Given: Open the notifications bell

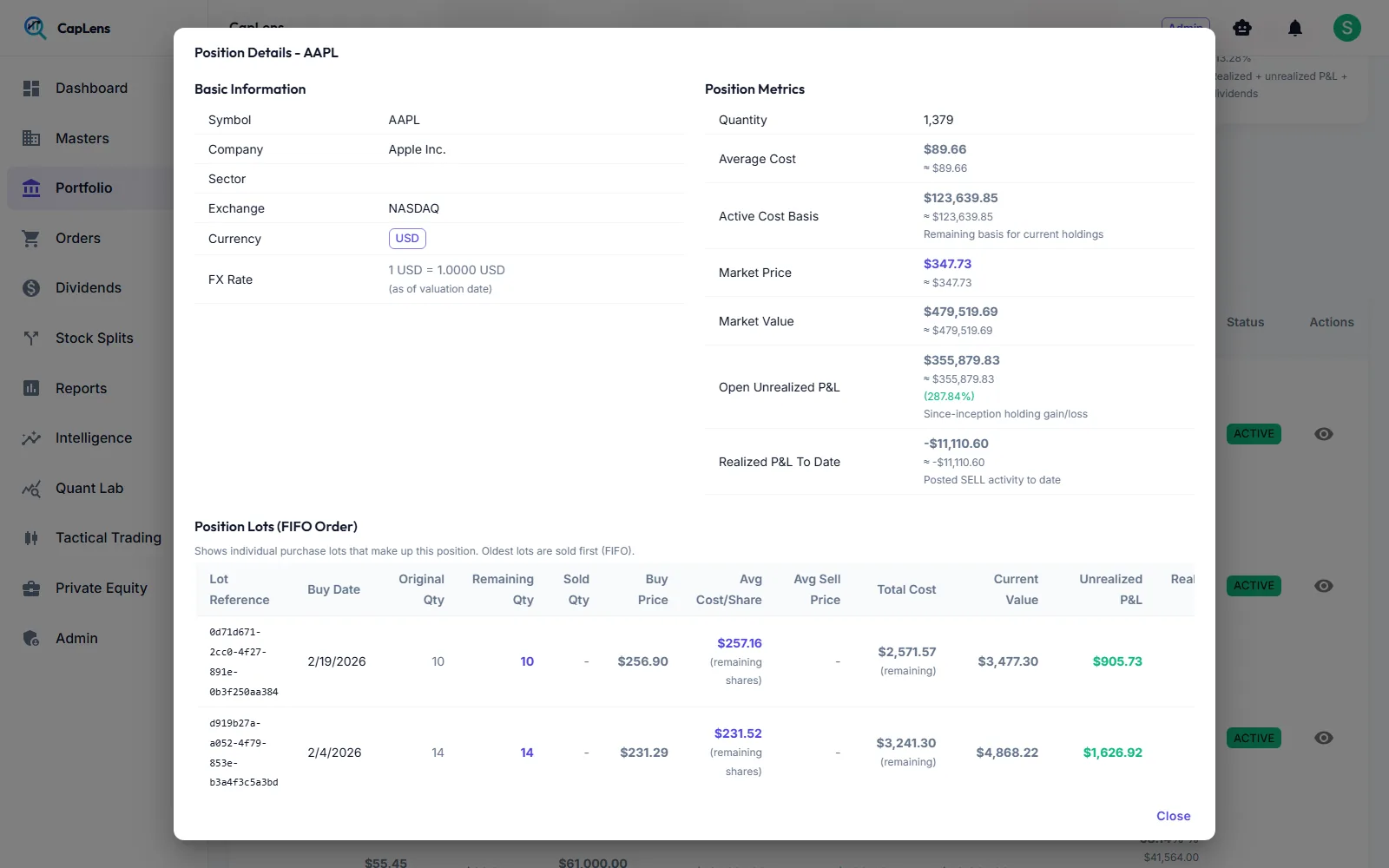Looking at the screenshot, I should click(1295, 28).
